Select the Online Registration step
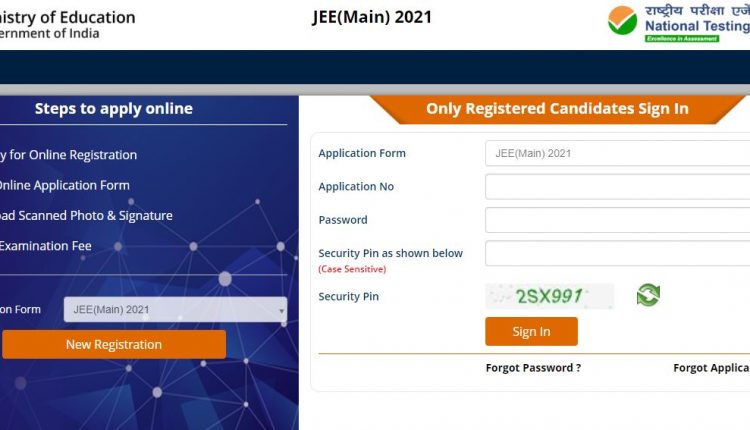The height and width of the screenshot is (430, 750). [68, 155]
